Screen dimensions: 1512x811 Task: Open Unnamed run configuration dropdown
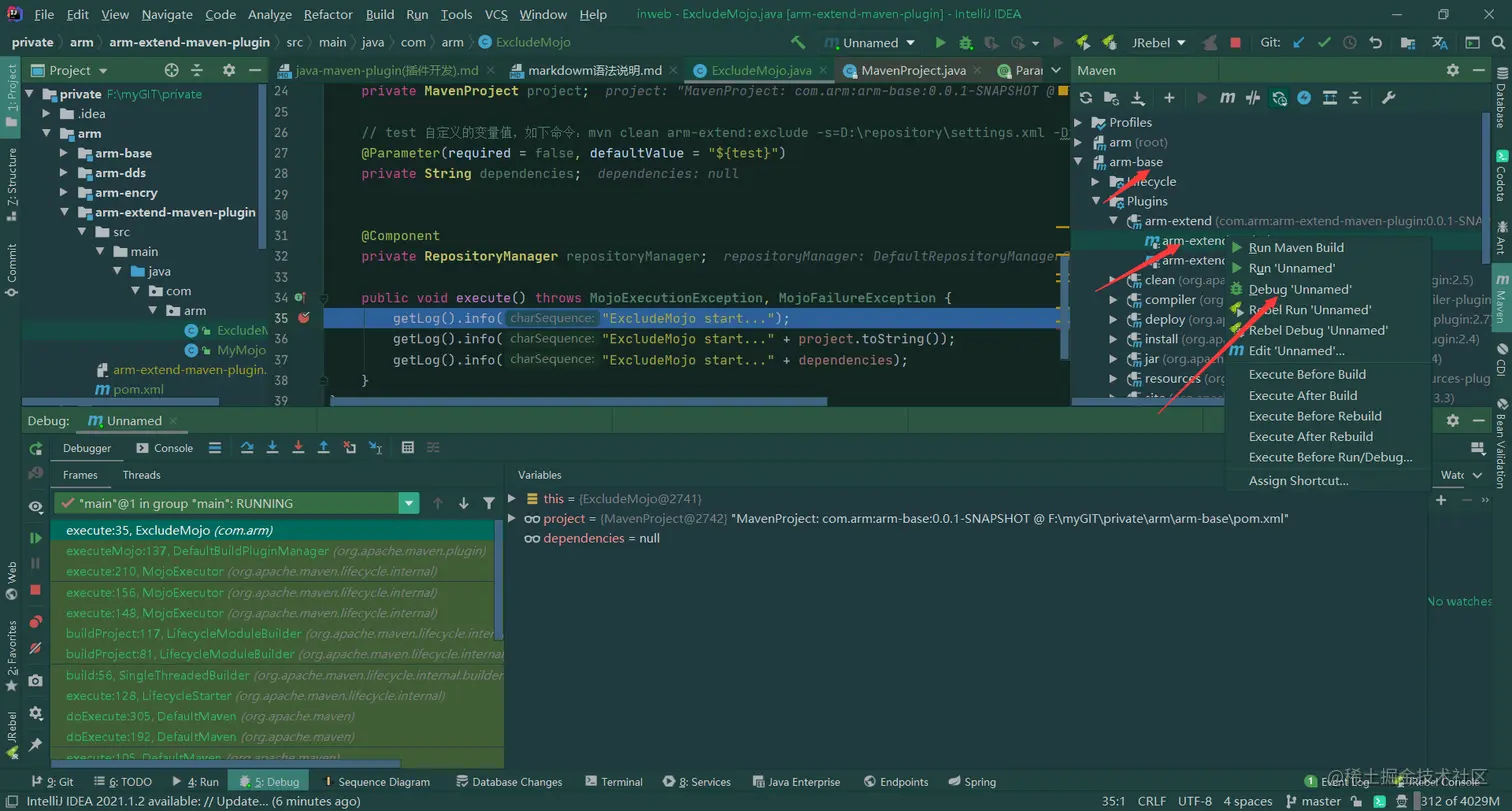(x=870, y=43)
